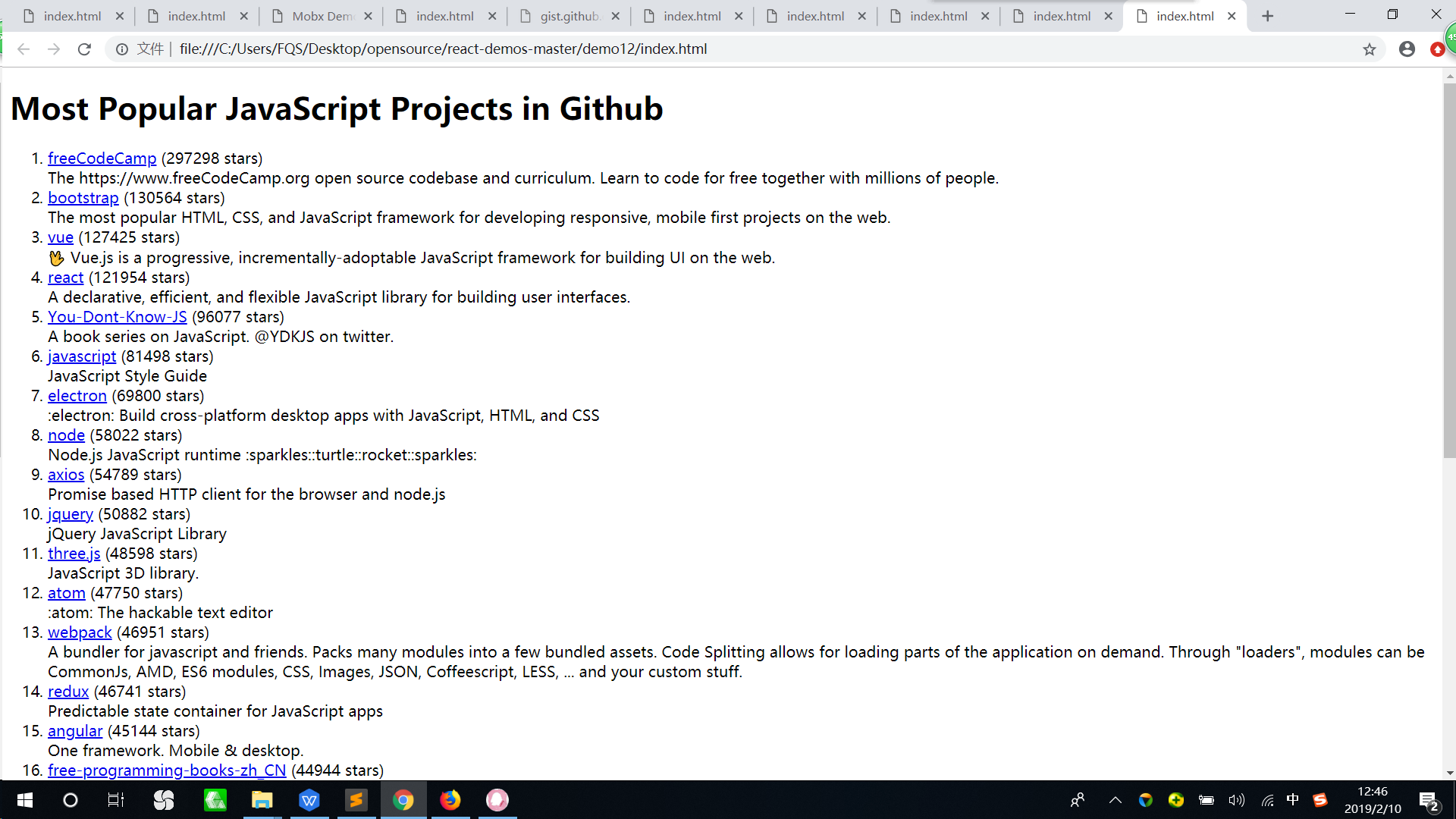Screen dimensions: 1456x819
Task: Select the heading Most Popular JavaScript Projects
Action: (337, 108)
